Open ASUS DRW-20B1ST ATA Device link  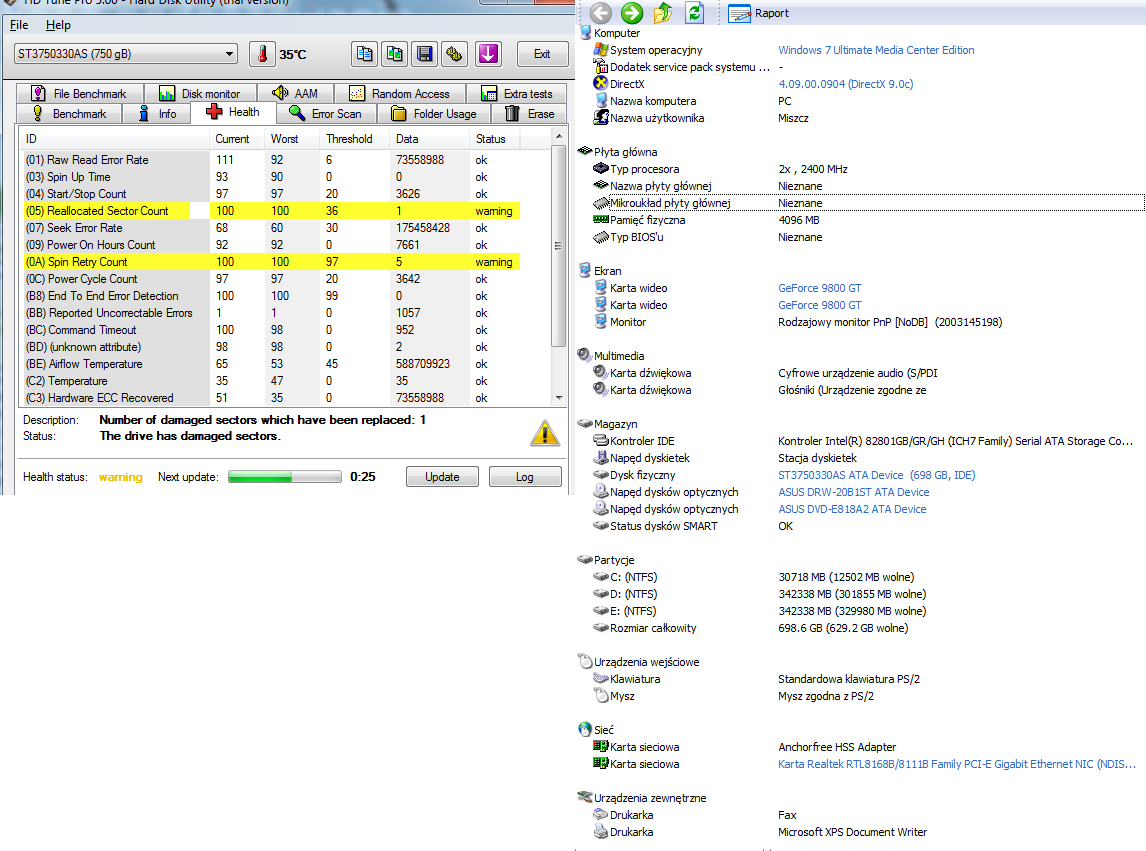point(854,493)
